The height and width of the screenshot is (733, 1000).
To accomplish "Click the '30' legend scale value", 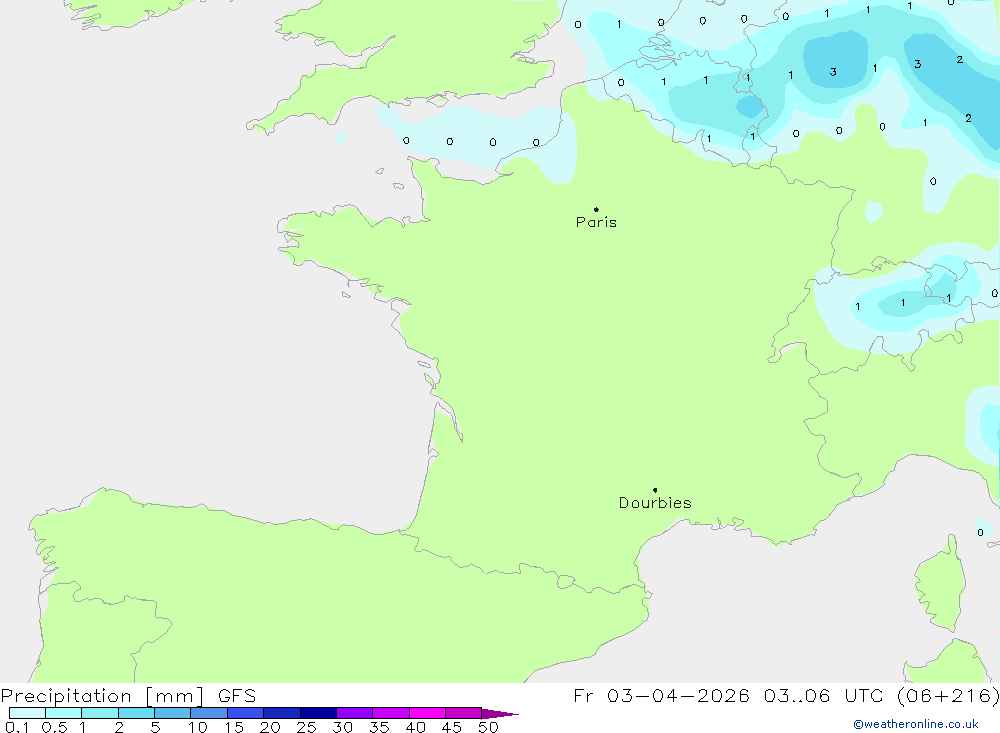I will coord(343,727).
